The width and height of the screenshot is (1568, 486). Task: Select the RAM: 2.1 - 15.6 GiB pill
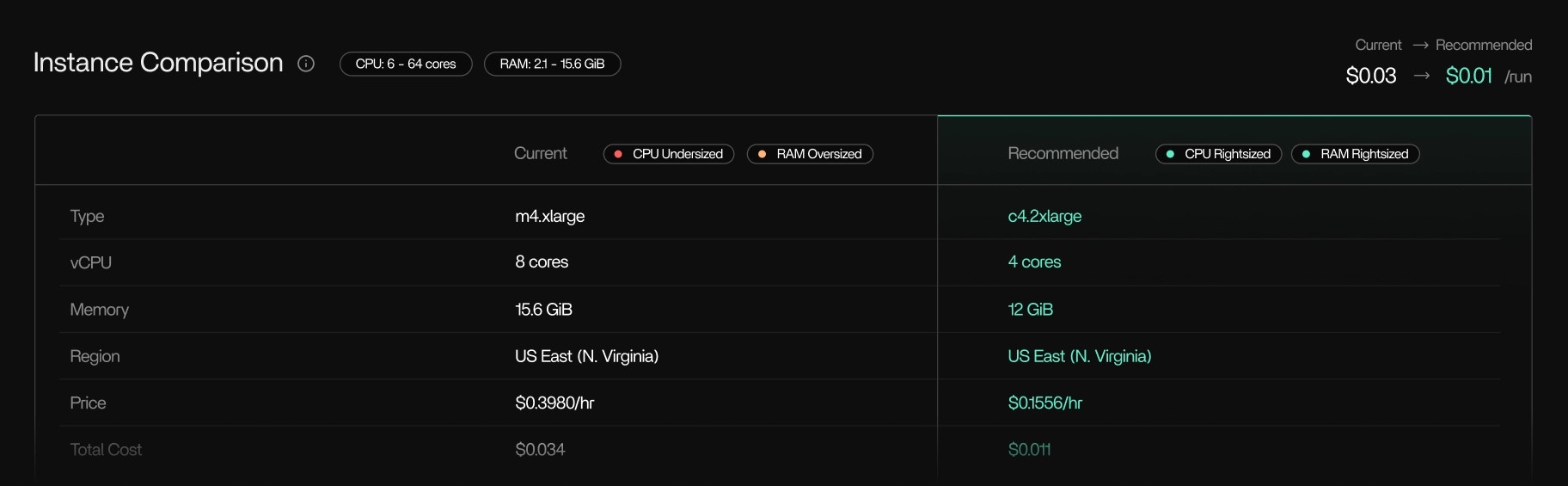552,64
